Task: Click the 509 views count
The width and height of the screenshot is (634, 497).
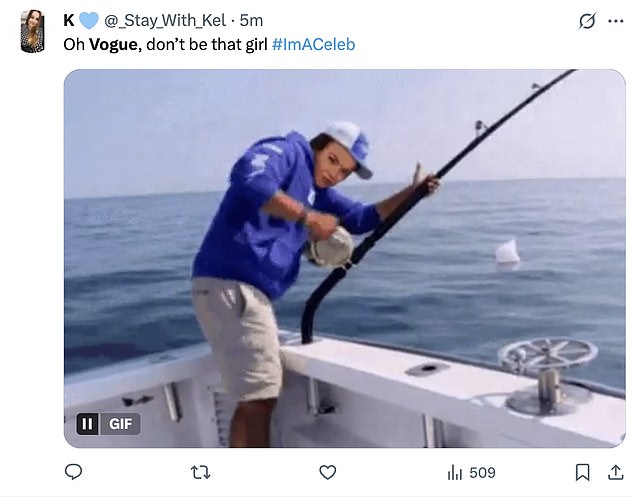Action: (482, 472)
